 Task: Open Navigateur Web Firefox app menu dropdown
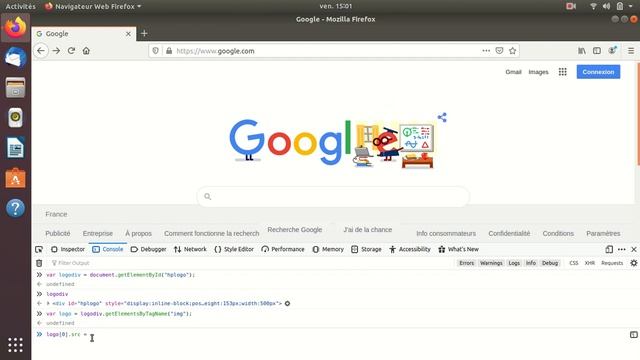tap(93, 6)
